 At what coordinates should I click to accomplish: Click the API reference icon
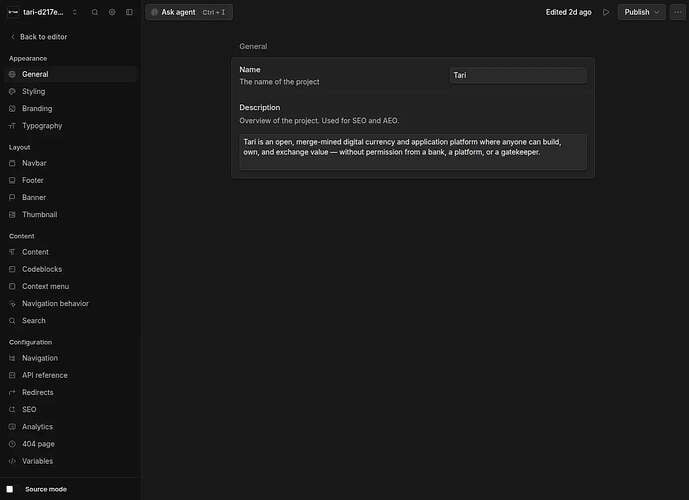[12, 375]
